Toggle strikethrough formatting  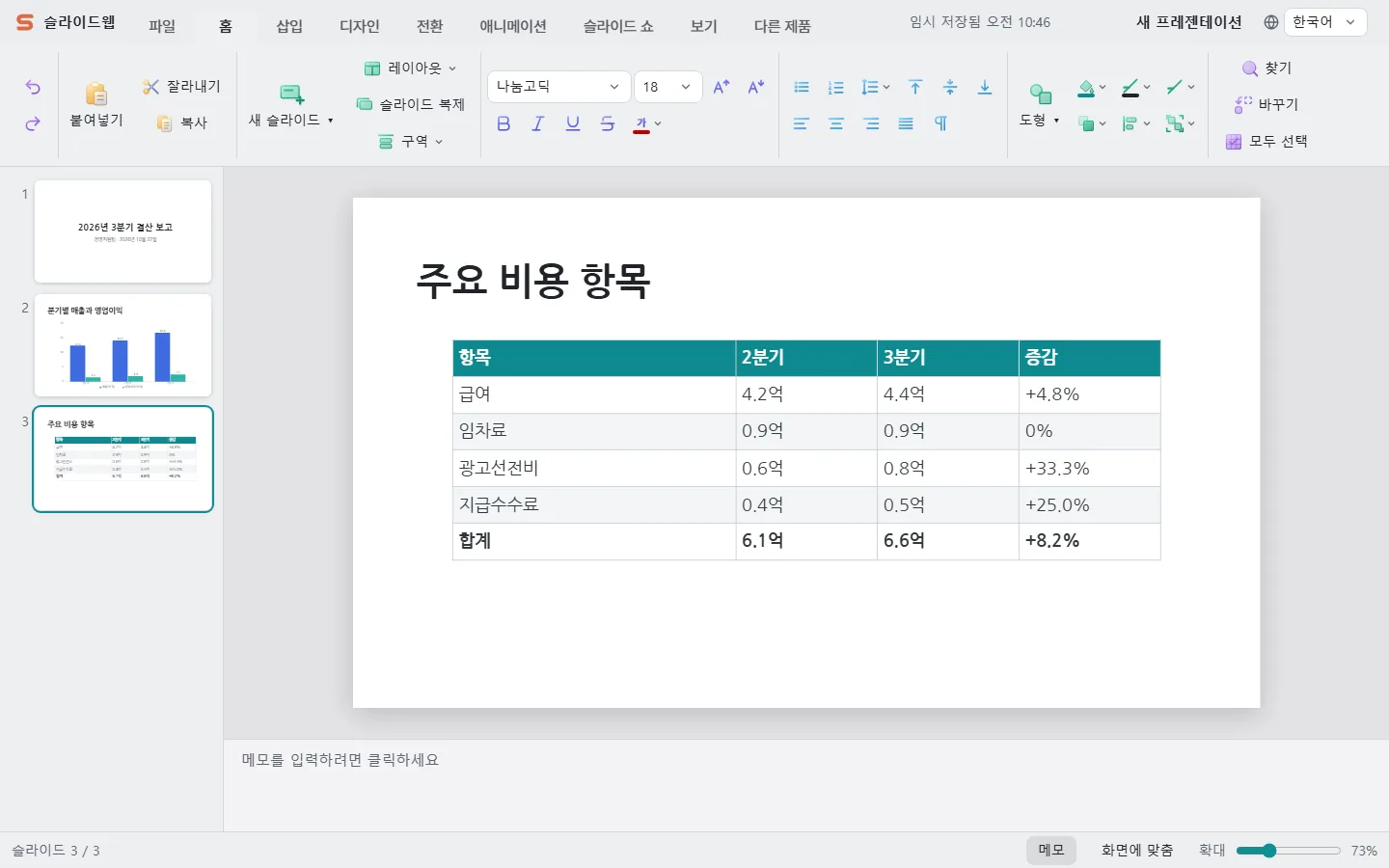[x=608, y=123]
